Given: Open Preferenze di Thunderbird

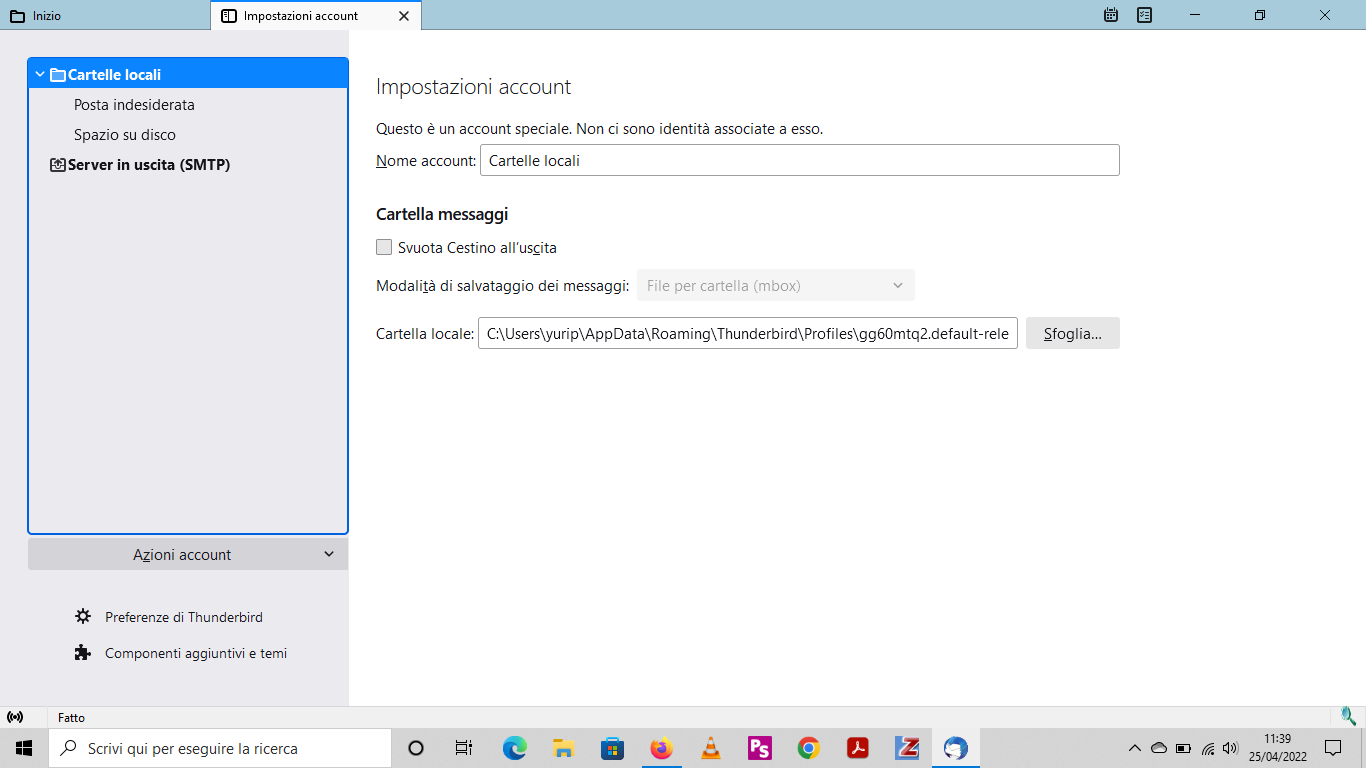Looking at the screenshot, I should click(x=184, y=617).
